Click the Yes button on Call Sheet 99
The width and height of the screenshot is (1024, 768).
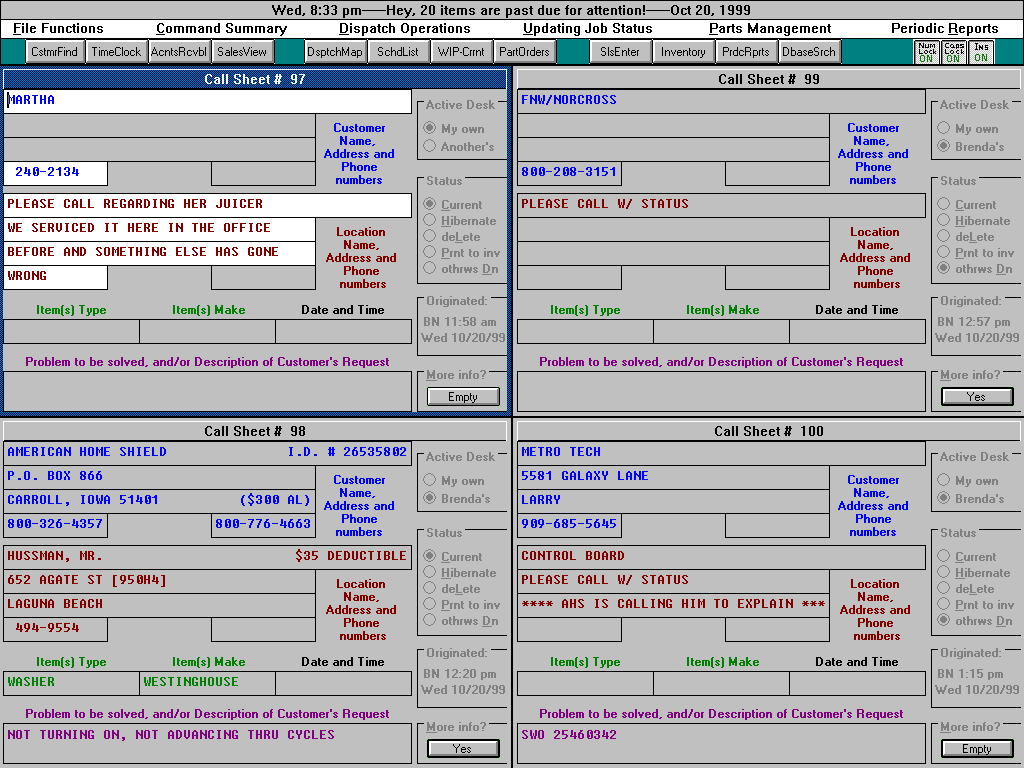click(x=976, y=397)
